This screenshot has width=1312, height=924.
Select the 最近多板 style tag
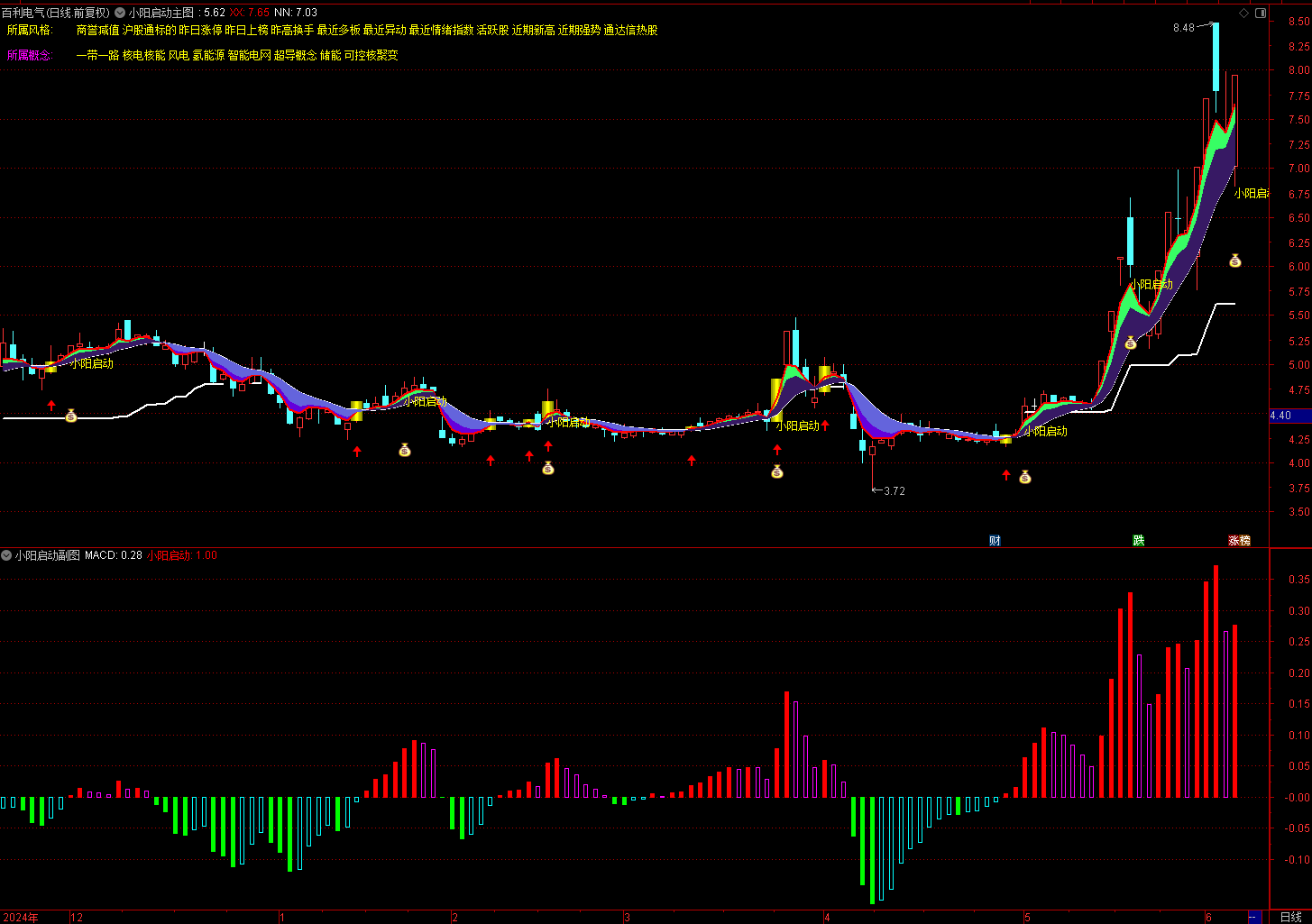tap(339, 30)
